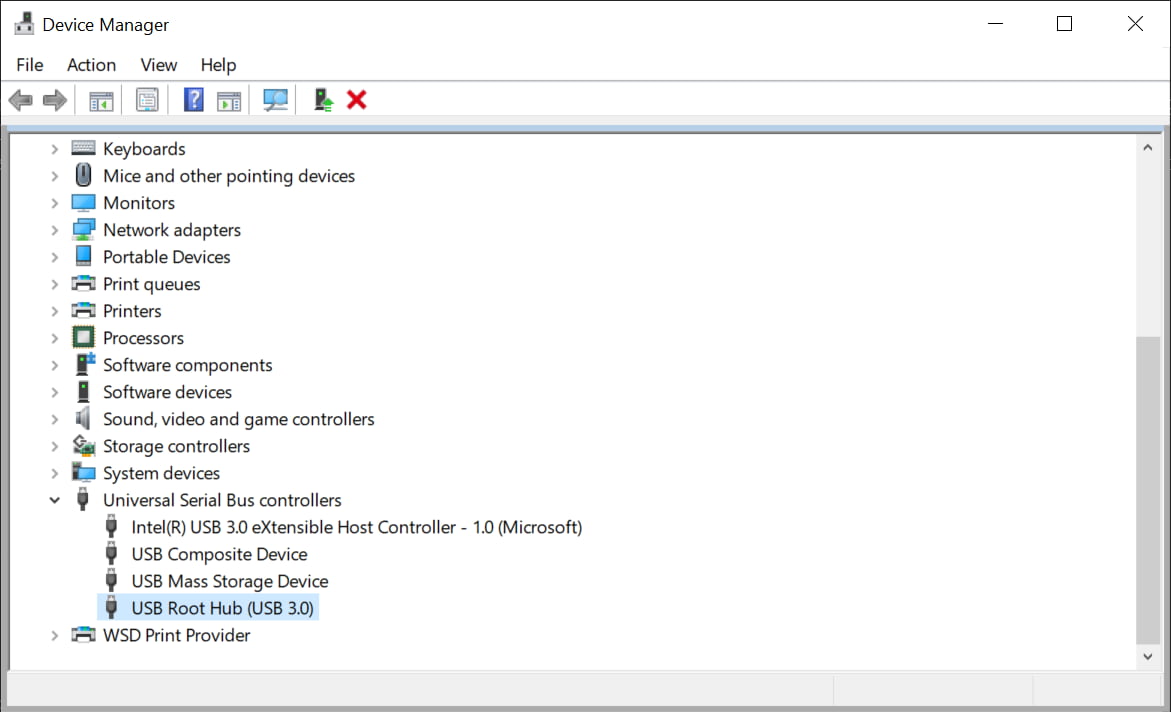Open Properties from the toolbar icon
This screenshot has height=712, width=1171.
click(x=147, y=99)
